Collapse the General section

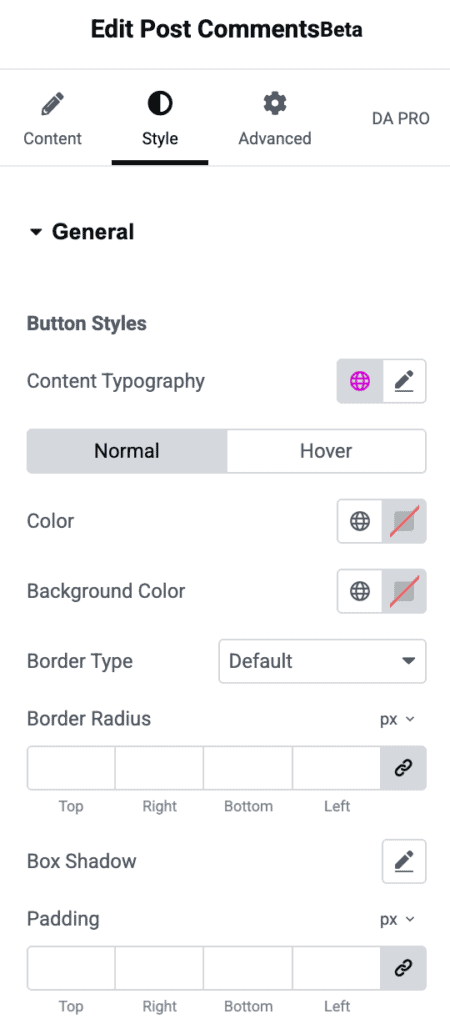82,232
